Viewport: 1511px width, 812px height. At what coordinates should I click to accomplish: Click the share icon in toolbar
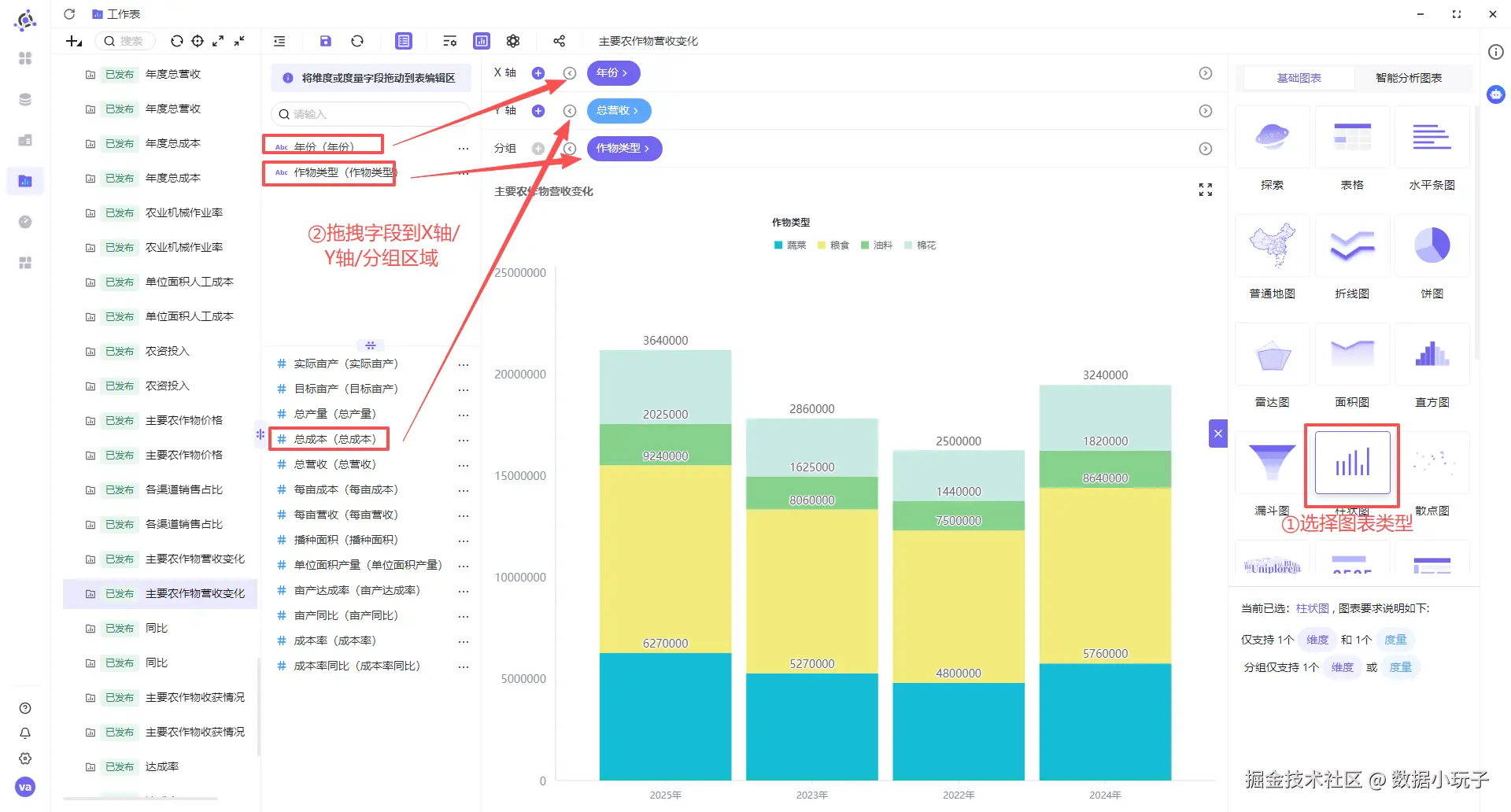click(x=559, y=41)
